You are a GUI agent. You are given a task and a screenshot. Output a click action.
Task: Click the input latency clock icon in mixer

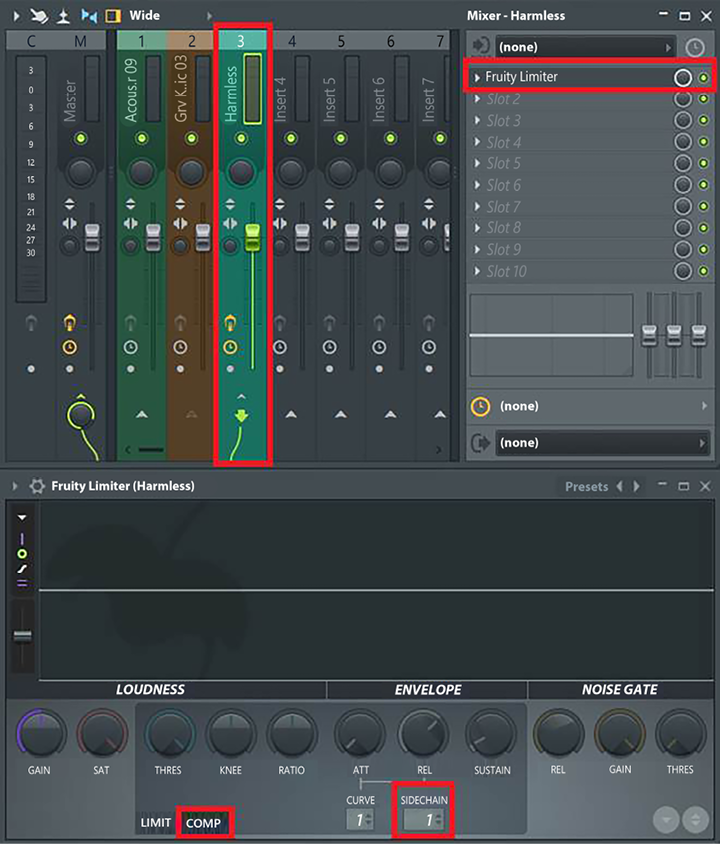[695, 48]
